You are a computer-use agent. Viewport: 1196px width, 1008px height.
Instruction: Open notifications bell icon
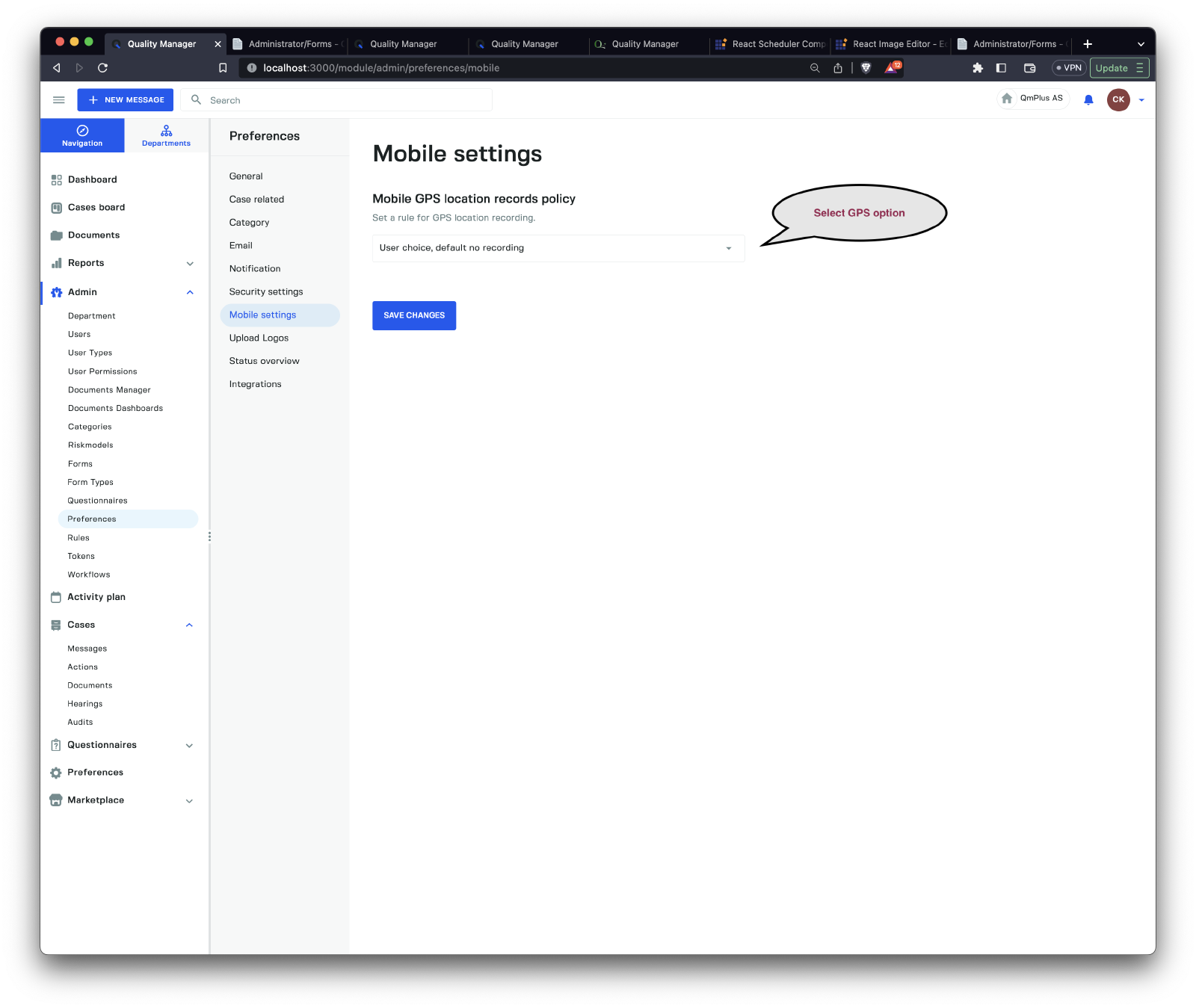pos(1088,100)
